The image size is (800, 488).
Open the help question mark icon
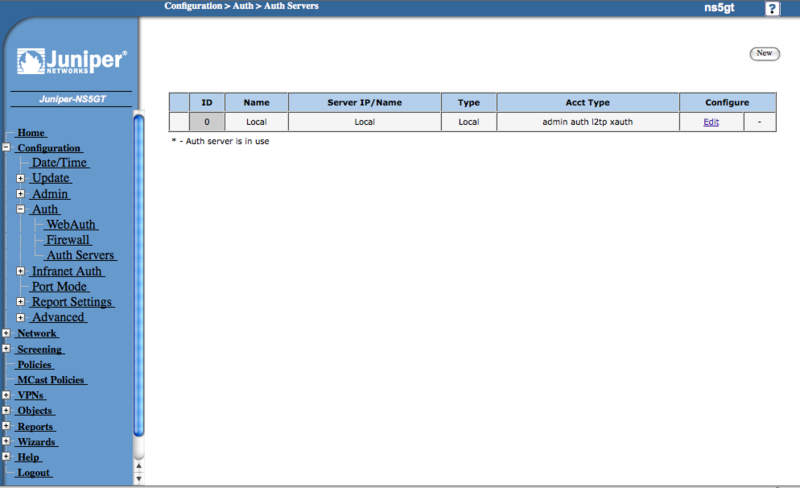click(771, 9)
